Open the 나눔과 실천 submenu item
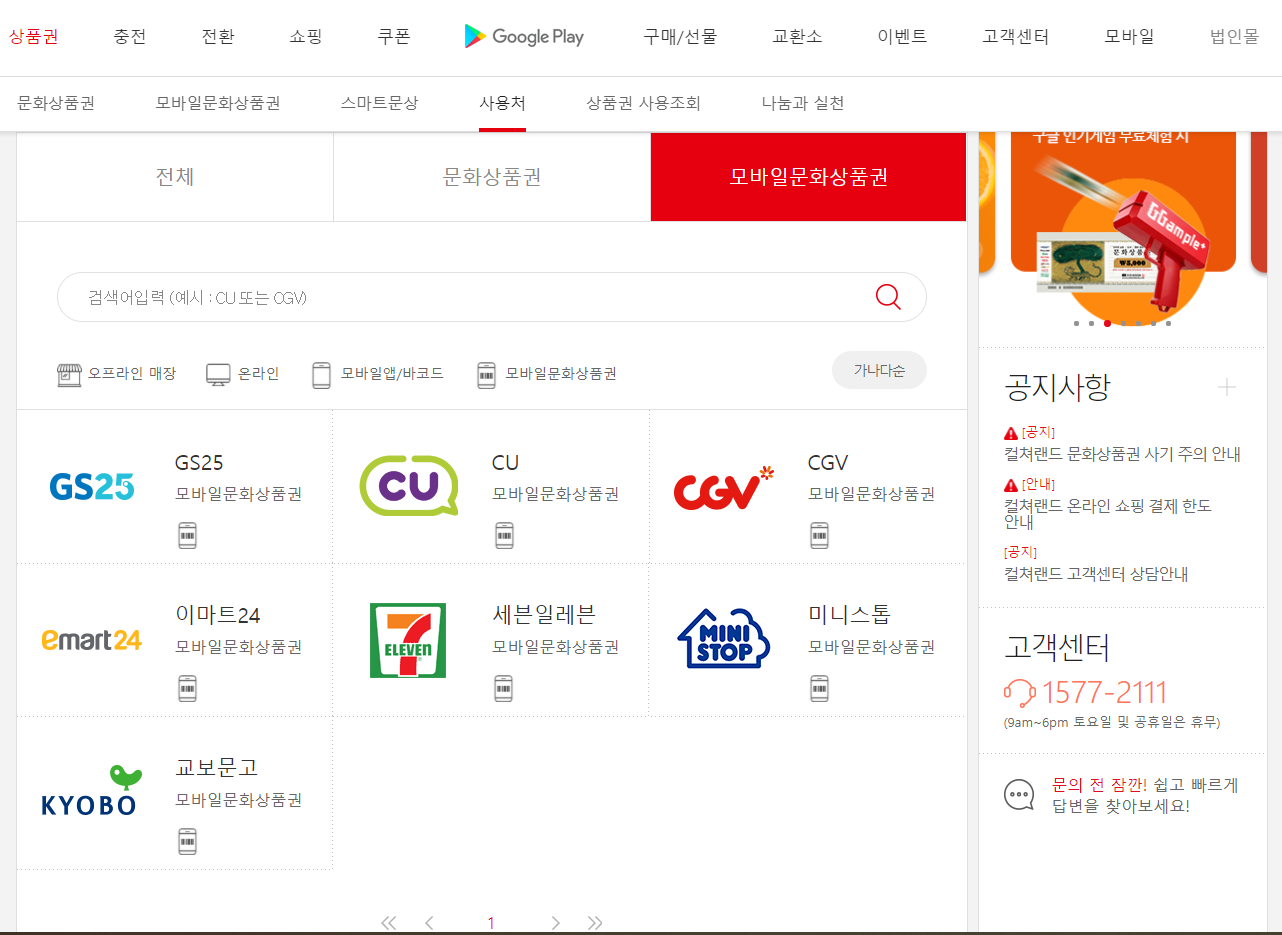Image resolution: width=1282 pixels, height=935 pixels. point(803,103)
